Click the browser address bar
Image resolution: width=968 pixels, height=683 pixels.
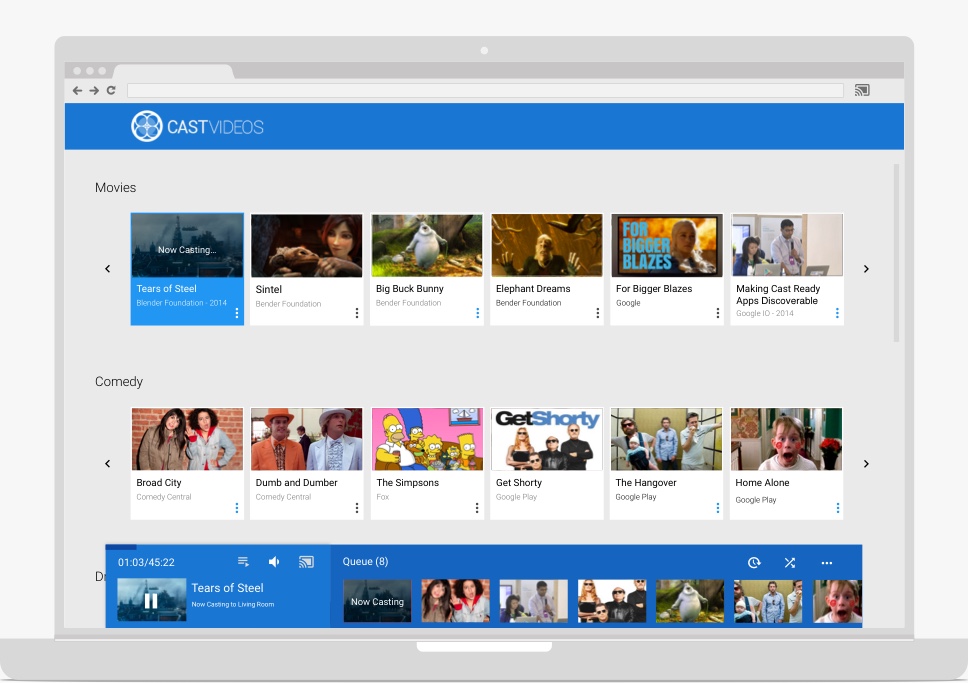(485, 90)
